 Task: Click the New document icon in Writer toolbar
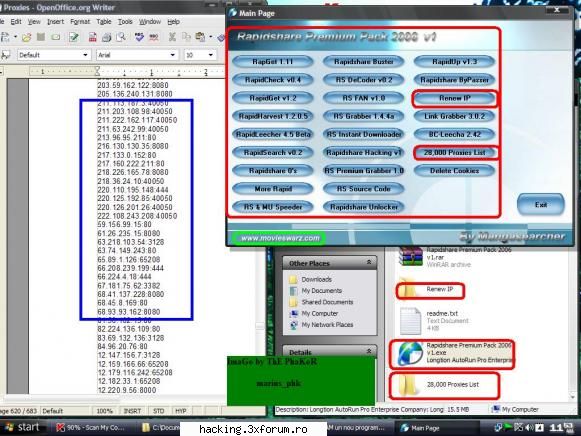[x=5, y=37]
